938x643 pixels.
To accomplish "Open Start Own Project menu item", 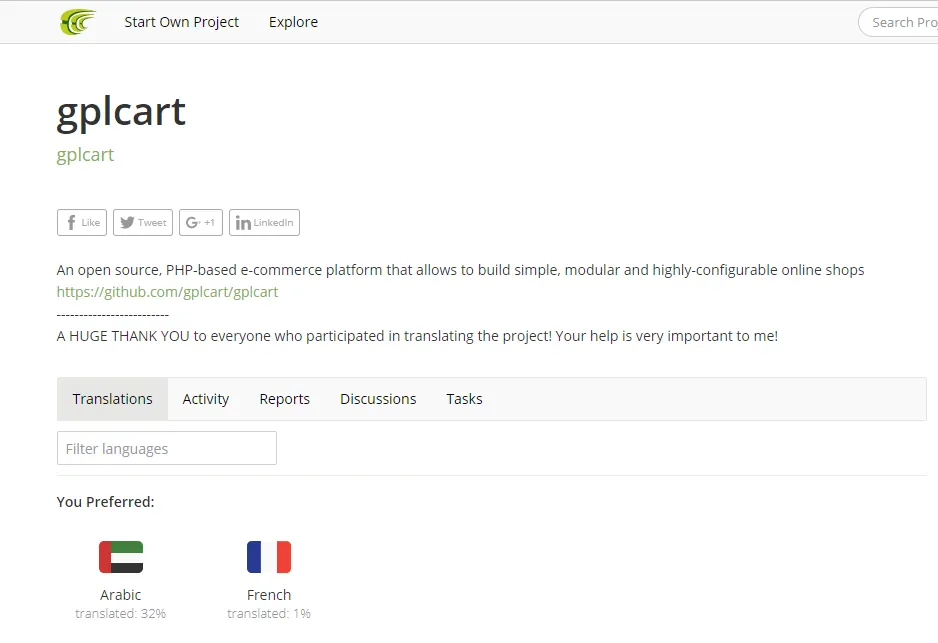I will coord(181,22).
